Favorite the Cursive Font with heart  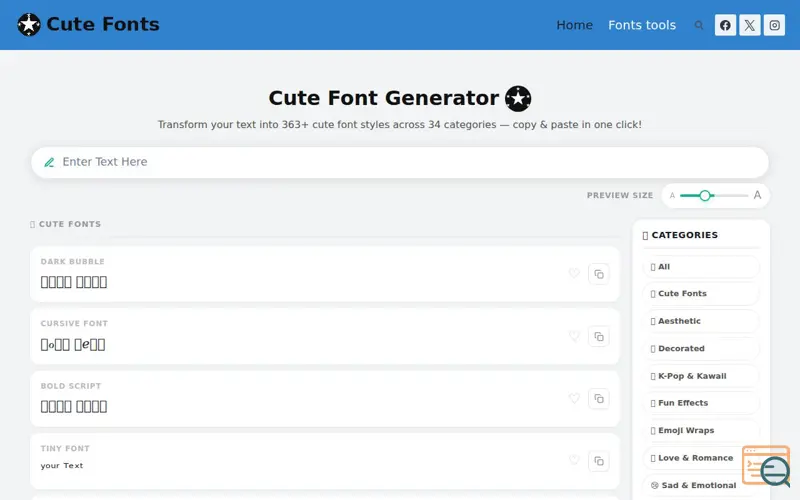[574, 336]
